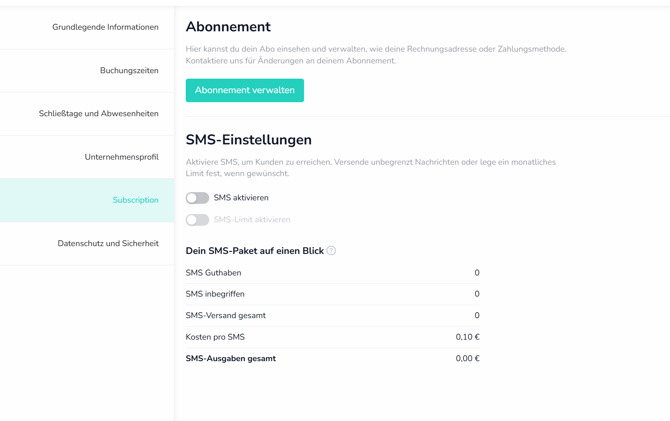
Task: Click the SMS-Ausgaben gesamt row label
Action: coord(230,359)
